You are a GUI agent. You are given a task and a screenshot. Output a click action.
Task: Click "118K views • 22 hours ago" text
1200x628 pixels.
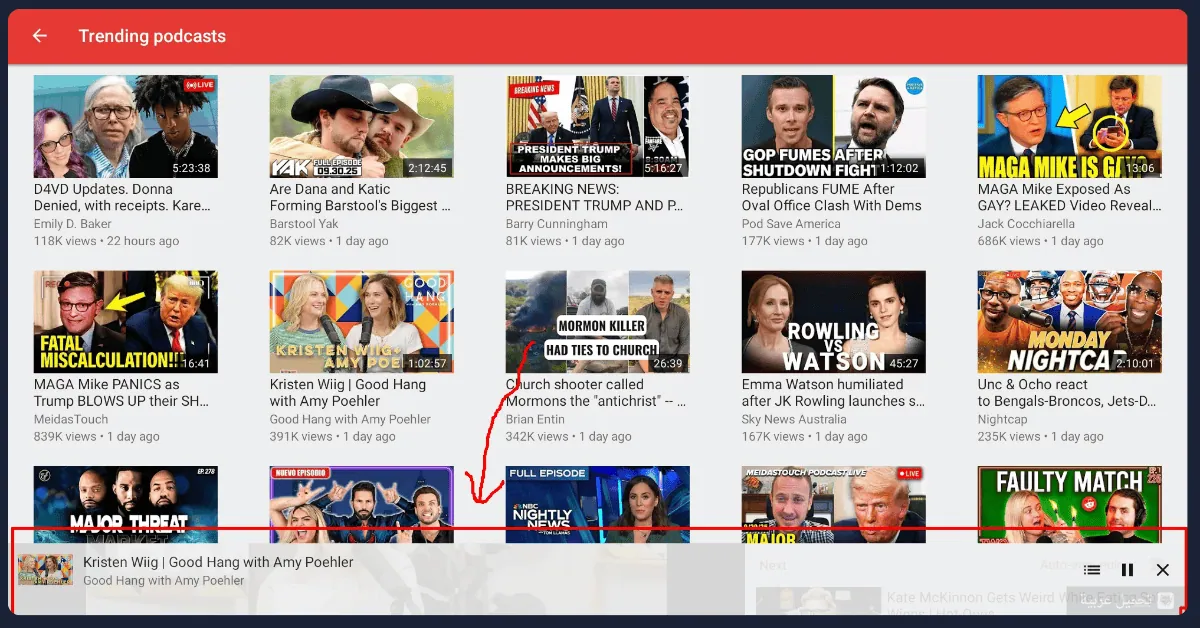(107, 241)
